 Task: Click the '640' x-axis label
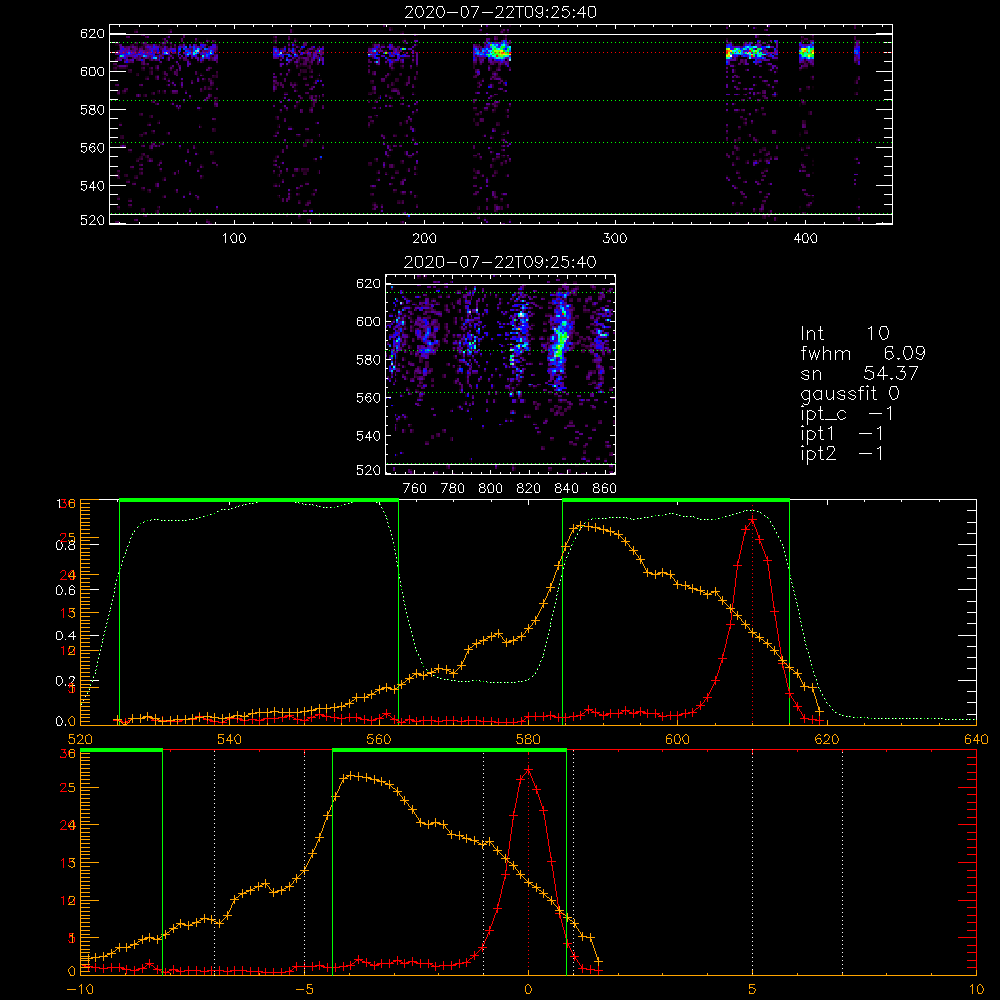(976, 739)
